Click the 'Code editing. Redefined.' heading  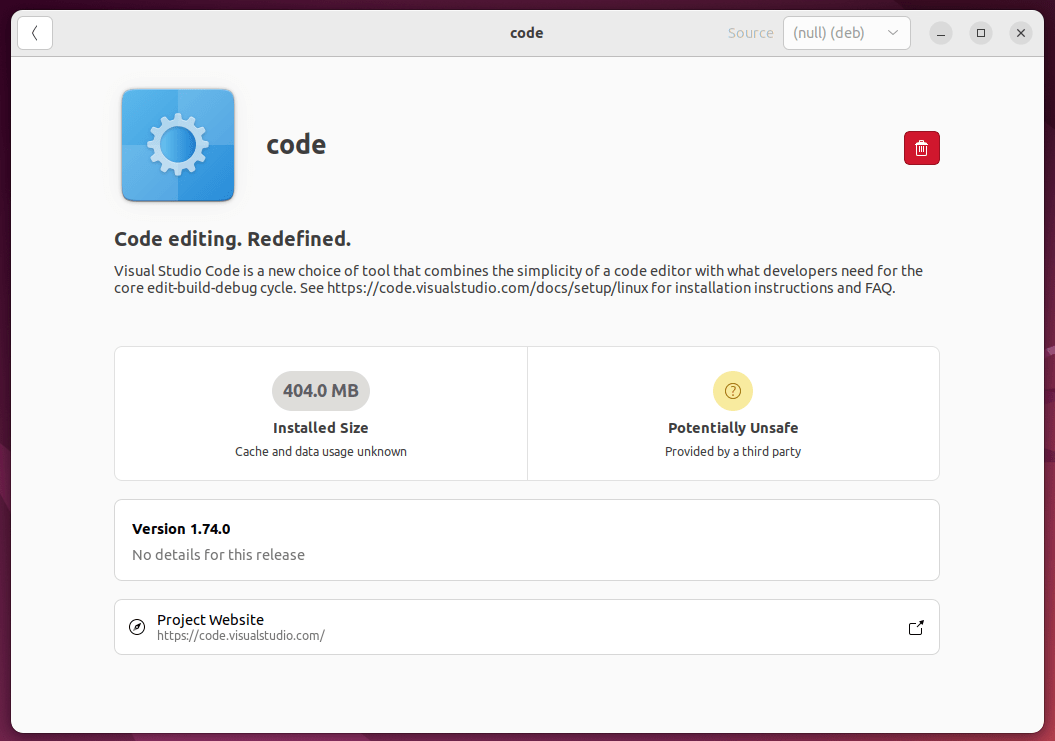(232, 239)
